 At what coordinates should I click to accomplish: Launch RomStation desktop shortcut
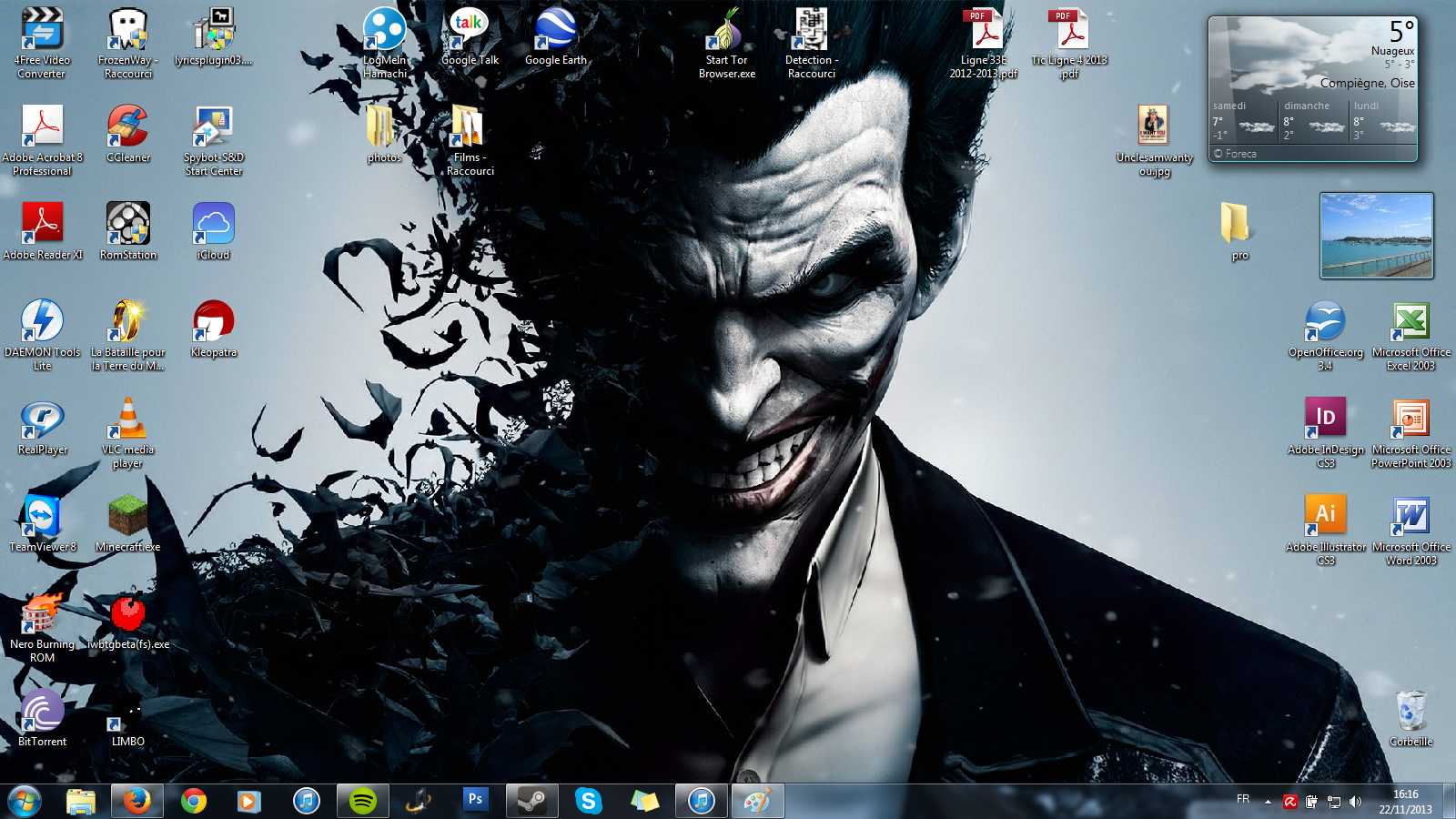[x=128, y=231]
